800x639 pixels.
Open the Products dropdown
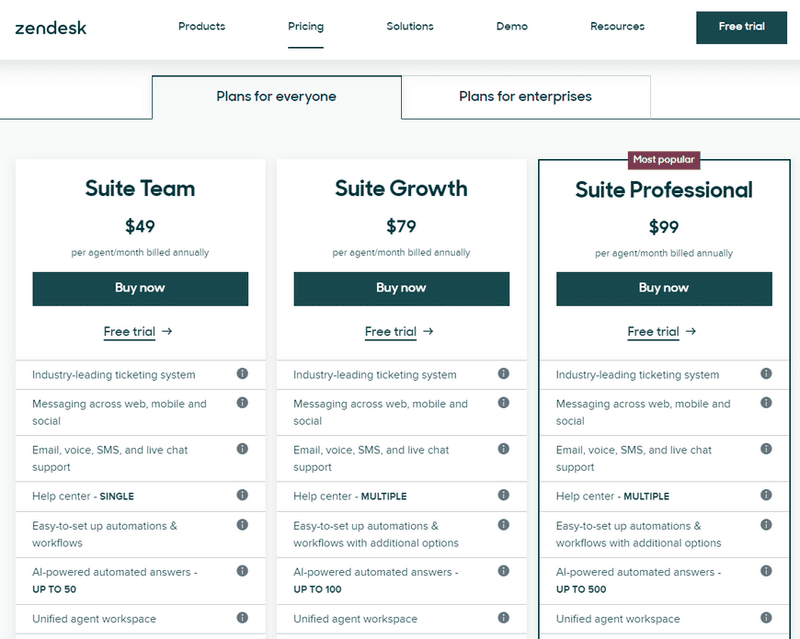point(201,27)
